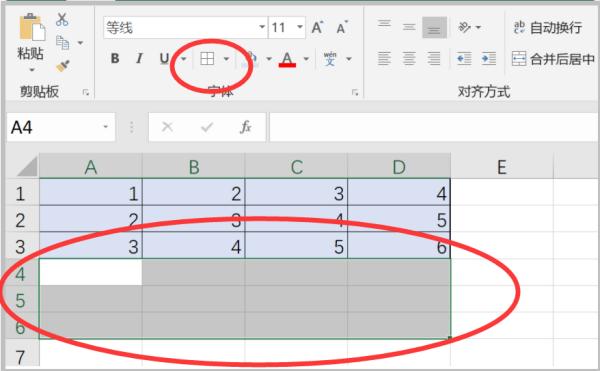
Task: Click the Cut scissors icon
Action: (x=62, y=19)
